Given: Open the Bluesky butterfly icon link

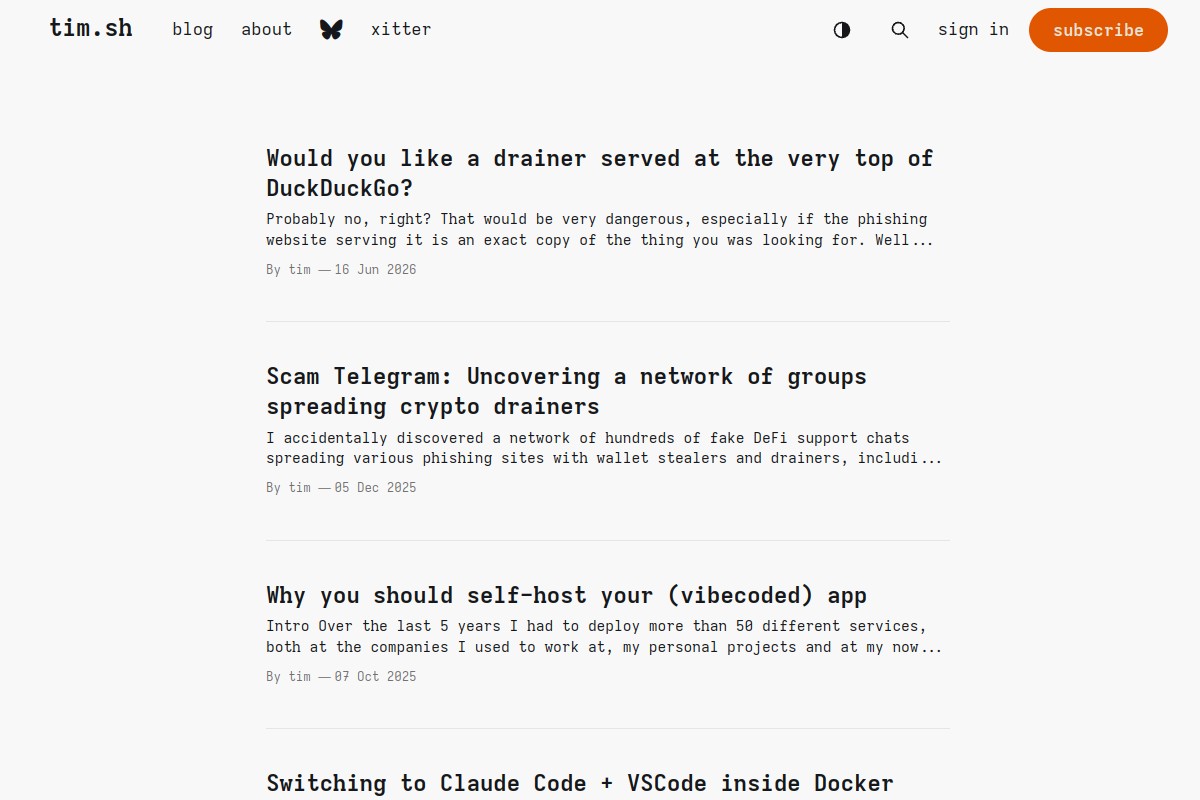Looking at the screenshot, I should [x=331, y=30].
